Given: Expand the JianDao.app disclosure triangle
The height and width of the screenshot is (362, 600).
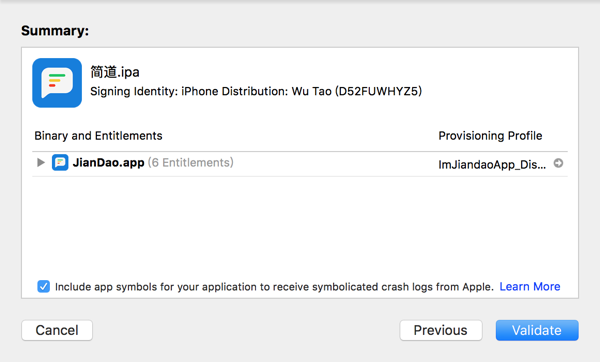Looking at the screenshot, I should point(41,163).
